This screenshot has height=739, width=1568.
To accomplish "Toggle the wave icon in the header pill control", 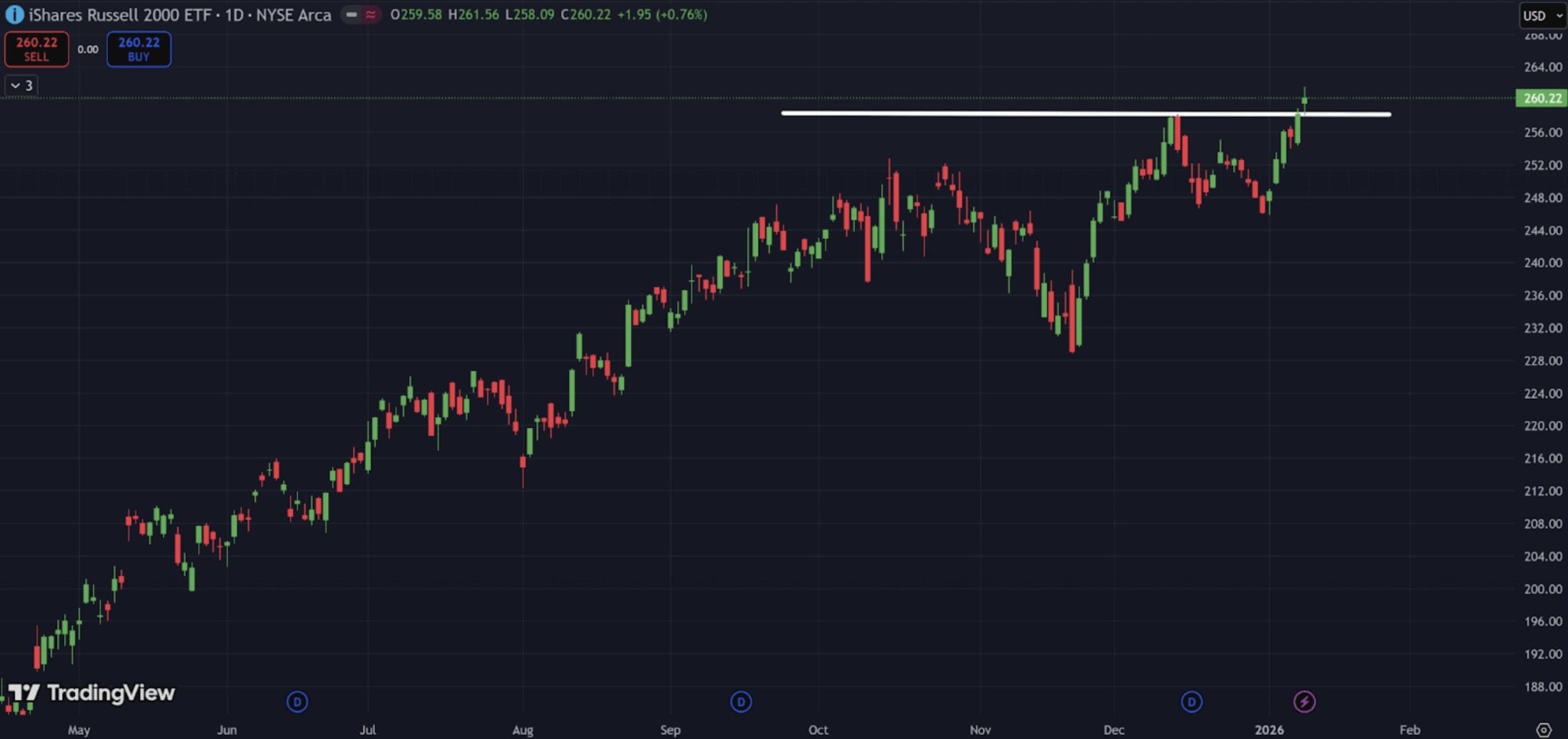I will (x=370, y=14).
